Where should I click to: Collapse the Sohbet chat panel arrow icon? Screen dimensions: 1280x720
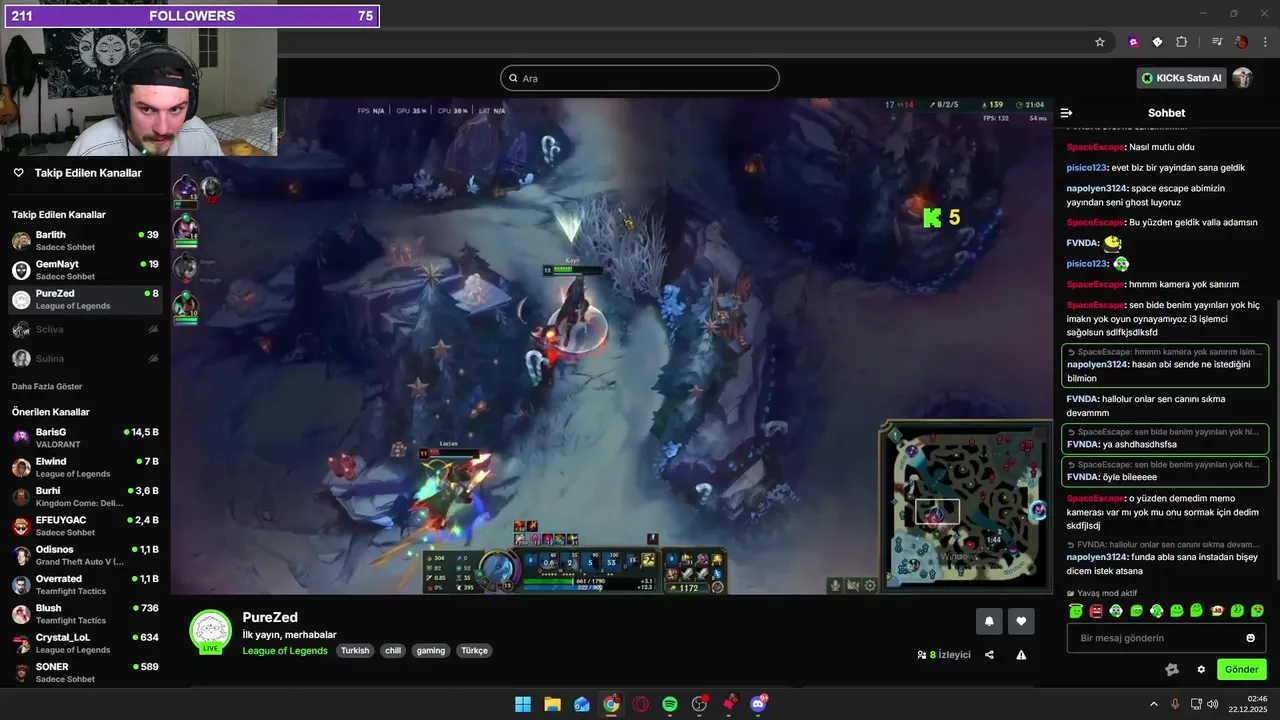pos(1066,113)
